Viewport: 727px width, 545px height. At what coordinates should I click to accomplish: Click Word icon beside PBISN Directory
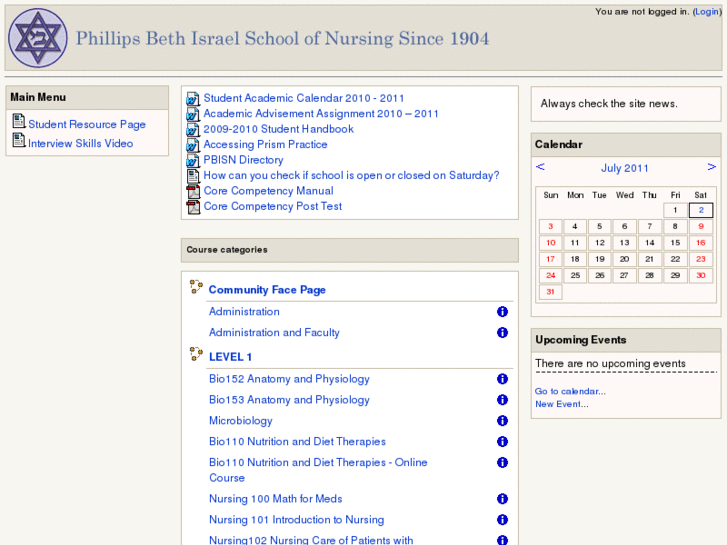click(x=193, y=160)
